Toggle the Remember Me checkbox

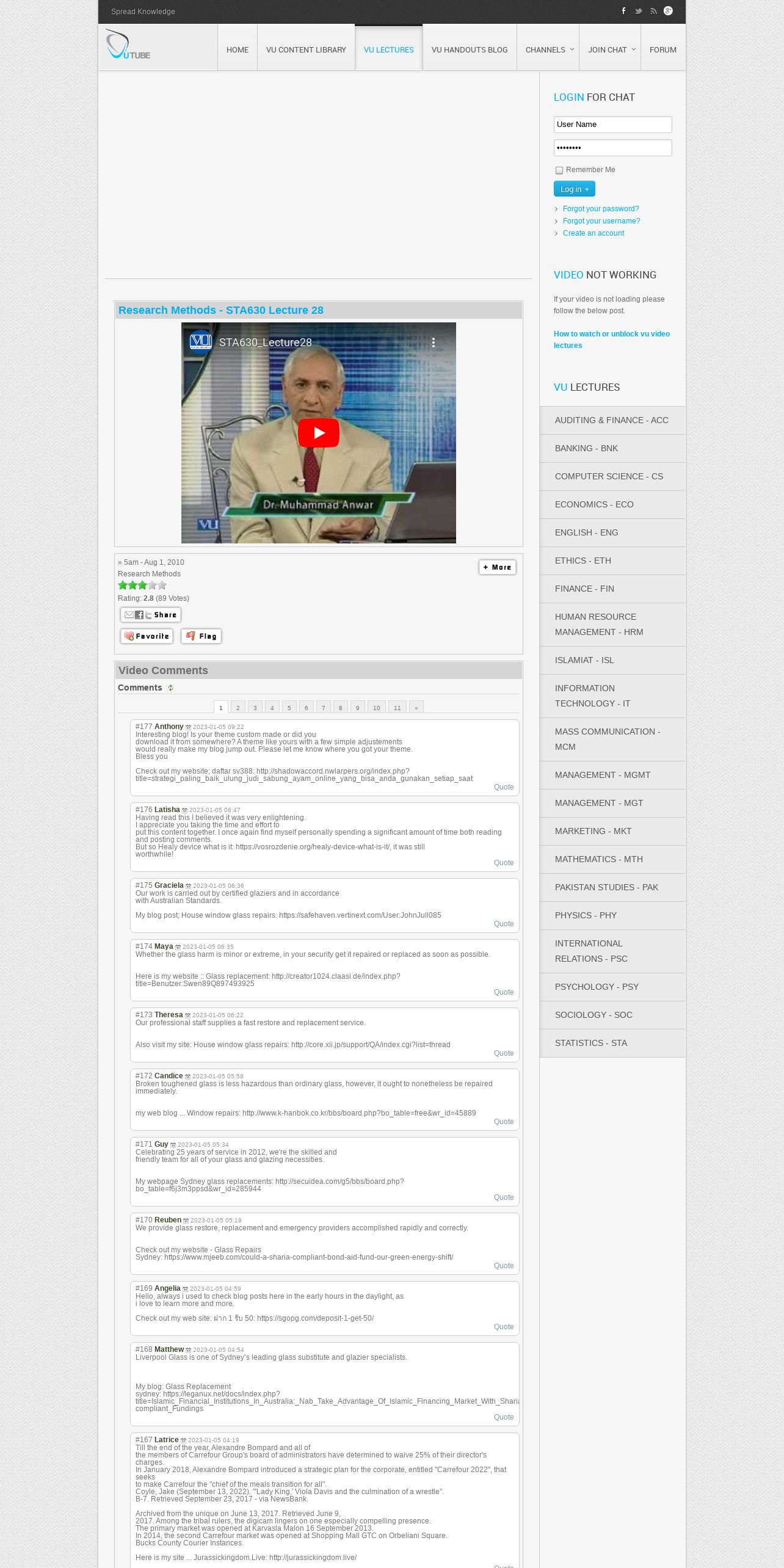coord(559,170)
